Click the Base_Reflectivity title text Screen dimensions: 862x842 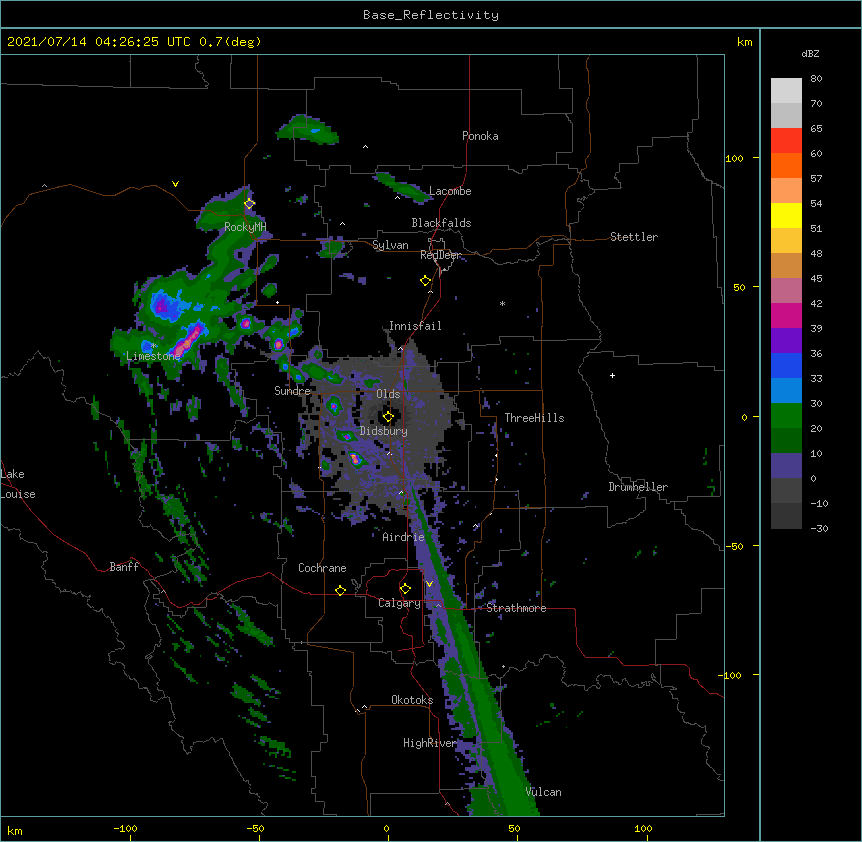click(431, 15)
